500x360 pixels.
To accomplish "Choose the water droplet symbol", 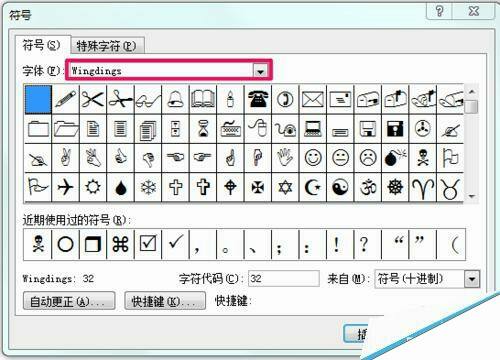I will pyautogui.click(x=121, y=187).
